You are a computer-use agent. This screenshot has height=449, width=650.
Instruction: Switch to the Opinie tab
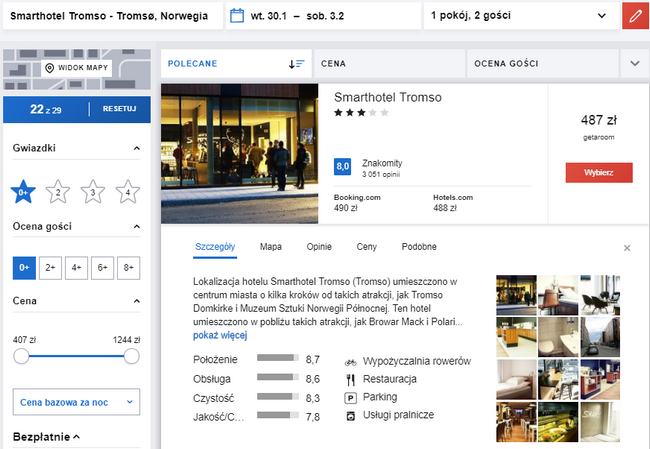tap(319, 247)
